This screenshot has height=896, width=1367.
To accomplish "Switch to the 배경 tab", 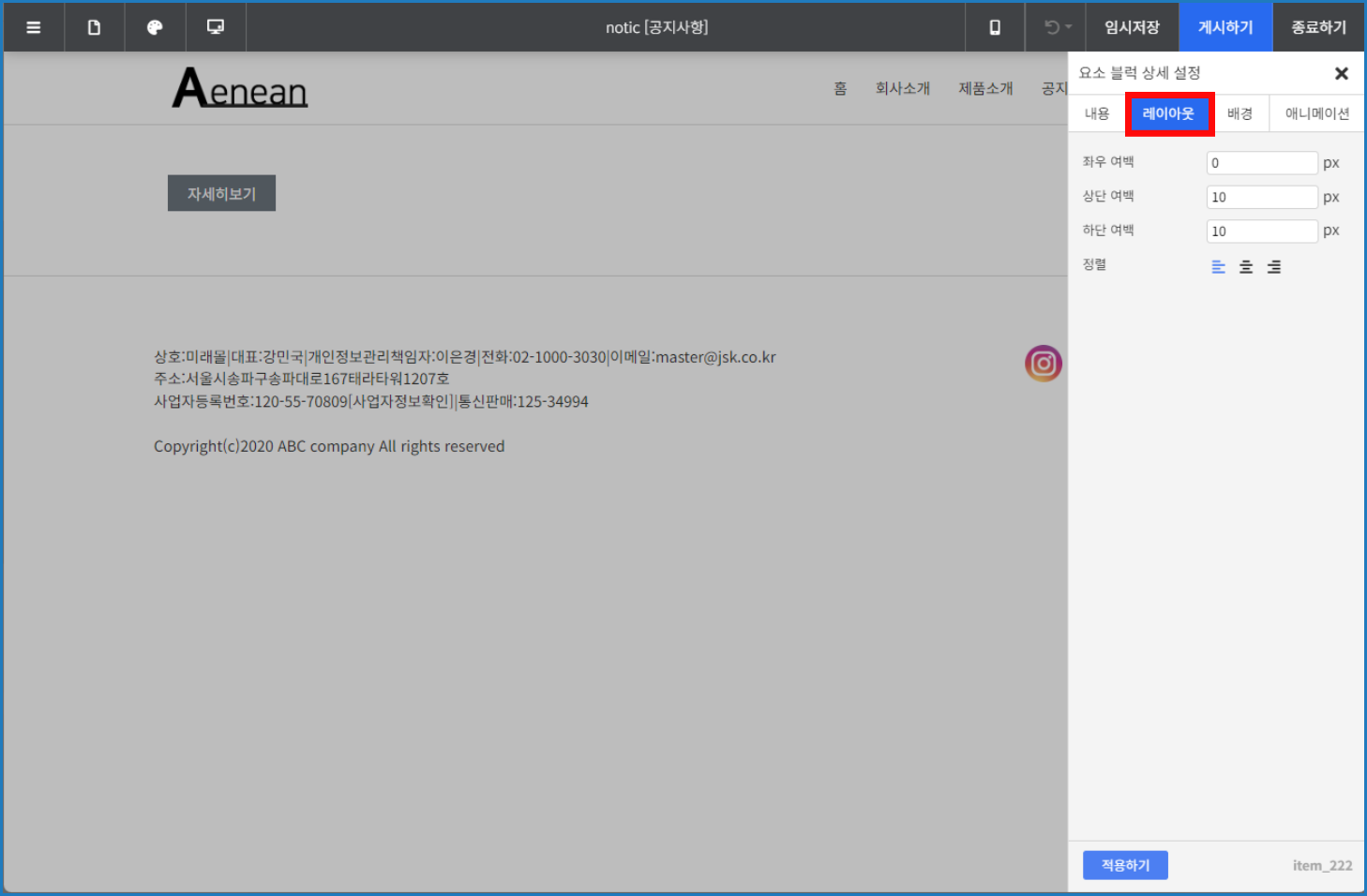I will coord(1239,112).
